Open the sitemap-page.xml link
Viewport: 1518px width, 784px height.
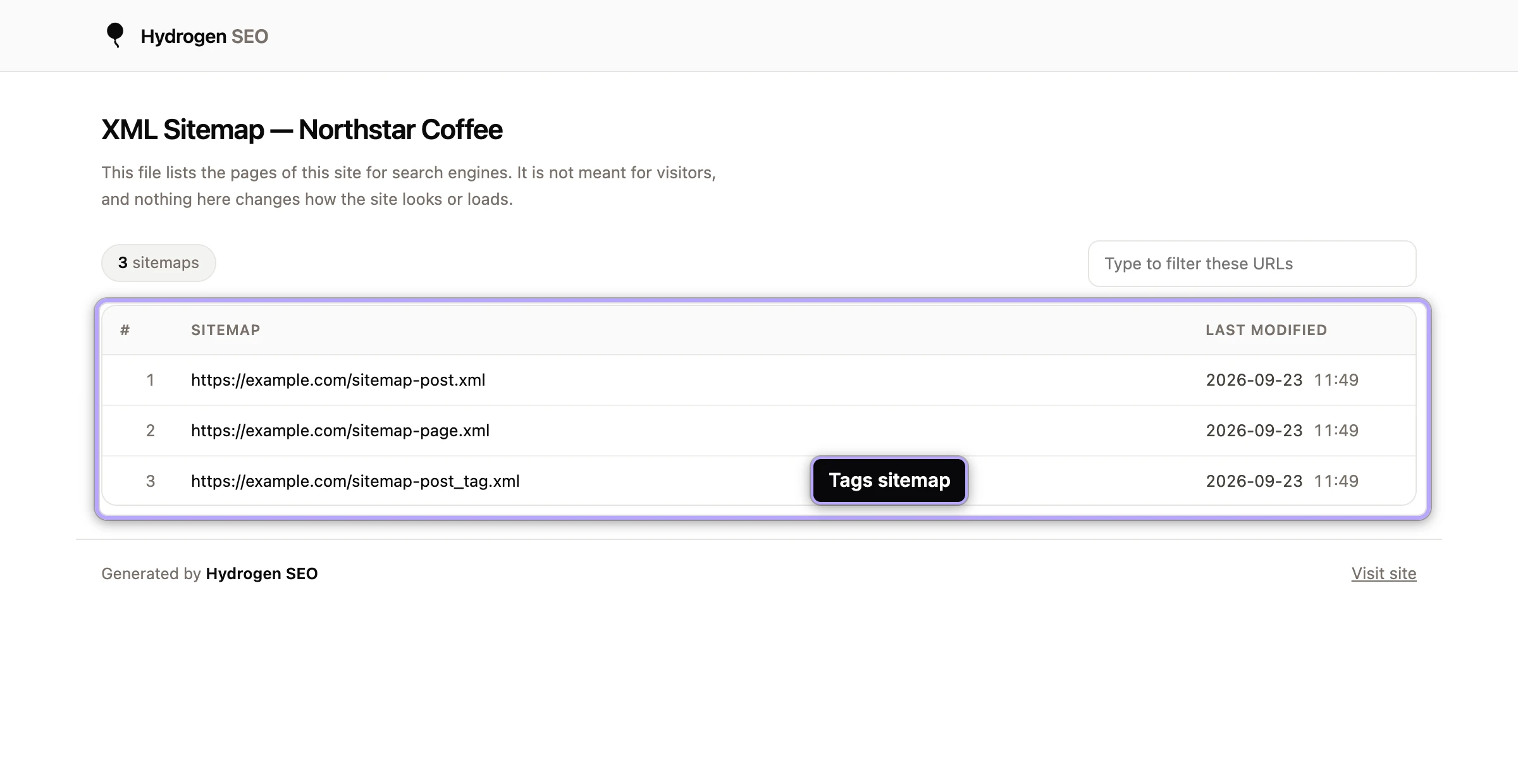[340, 431]
